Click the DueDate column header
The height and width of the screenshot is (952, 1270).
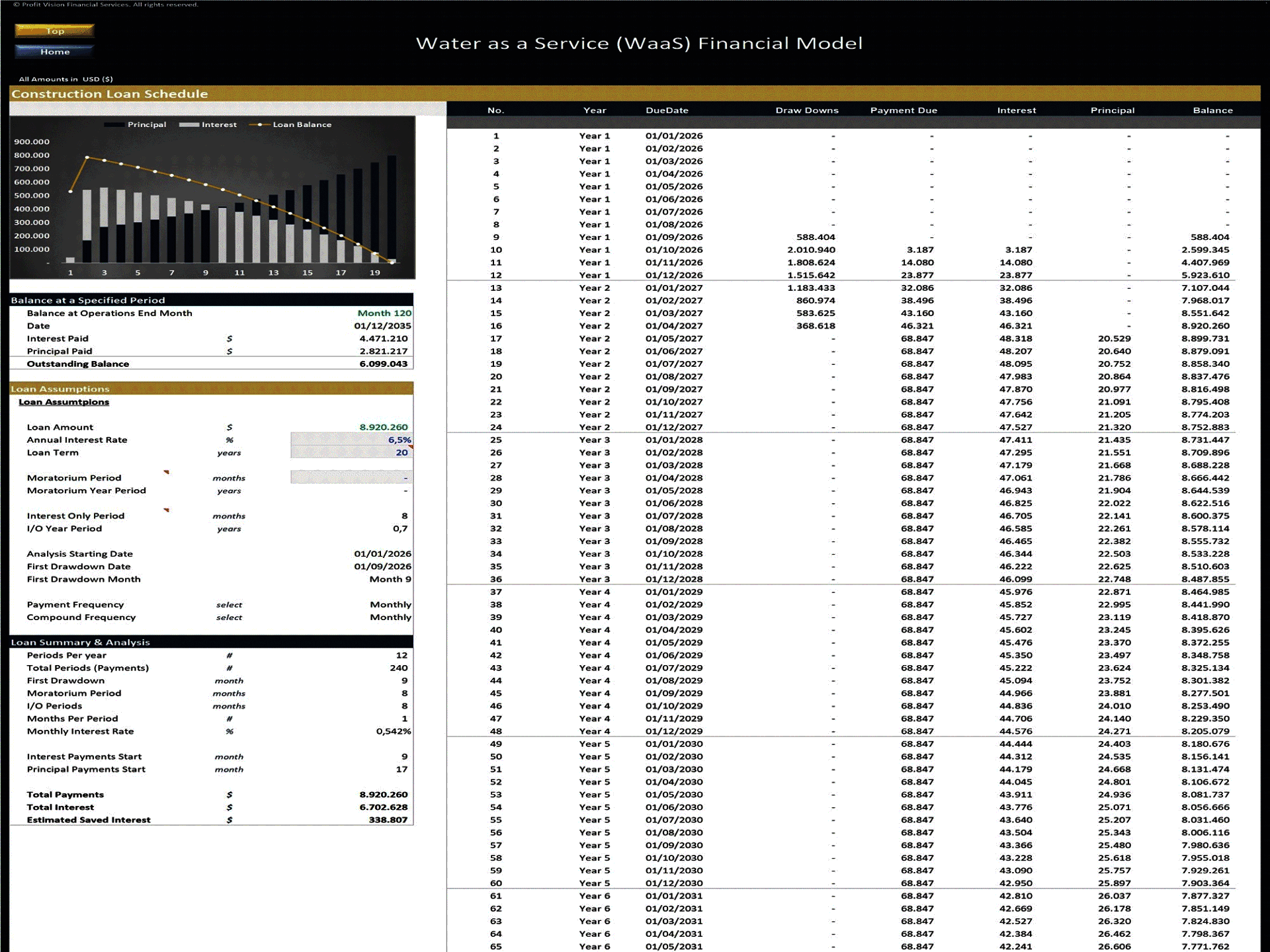click(x=667, y=110)
